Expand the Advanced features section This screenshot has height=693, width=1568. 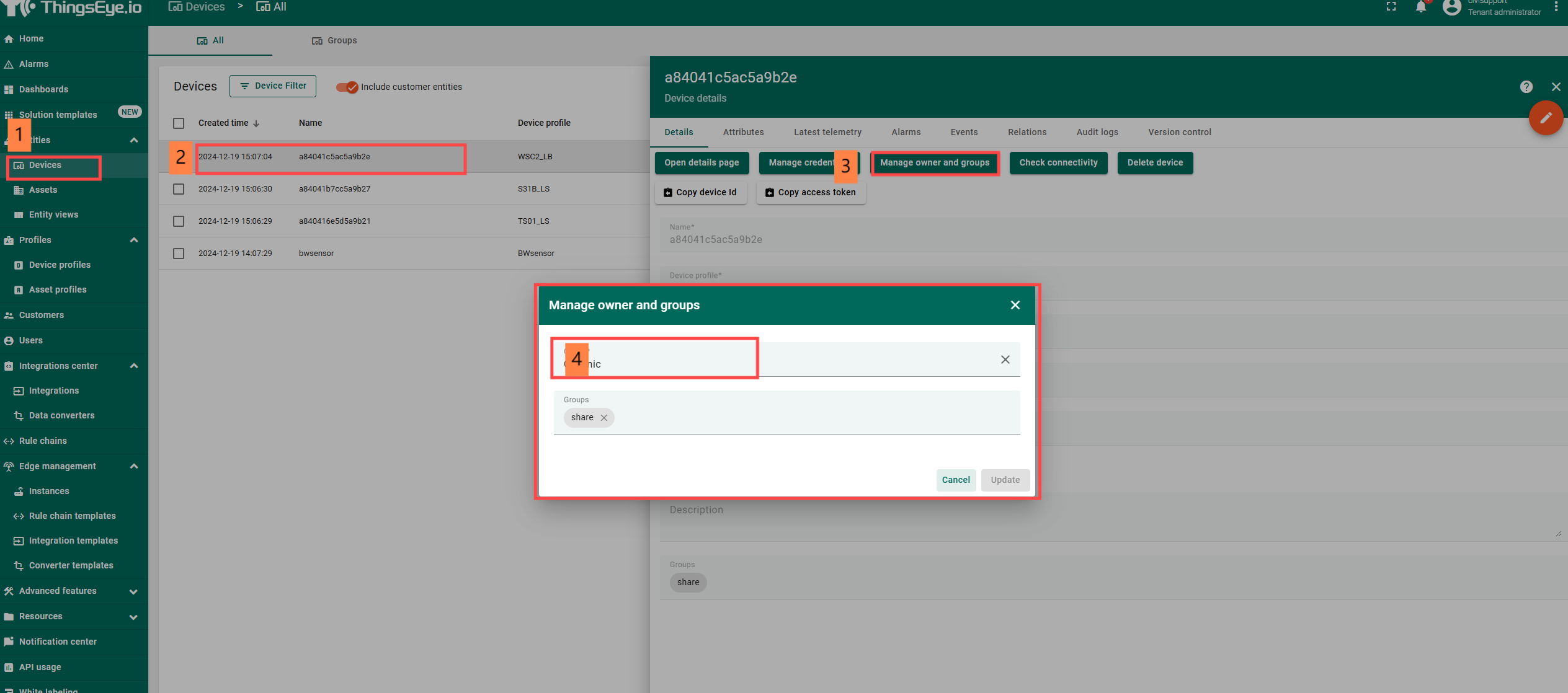[133, 591]
